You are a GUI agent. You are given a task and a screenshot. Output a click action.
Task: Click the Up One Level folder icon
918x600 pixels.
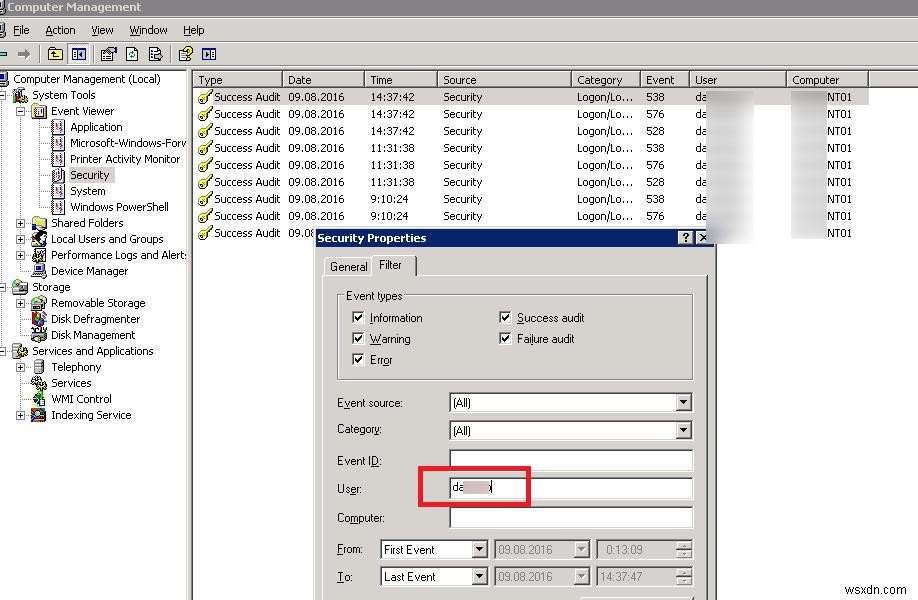(x=55, y=54)
